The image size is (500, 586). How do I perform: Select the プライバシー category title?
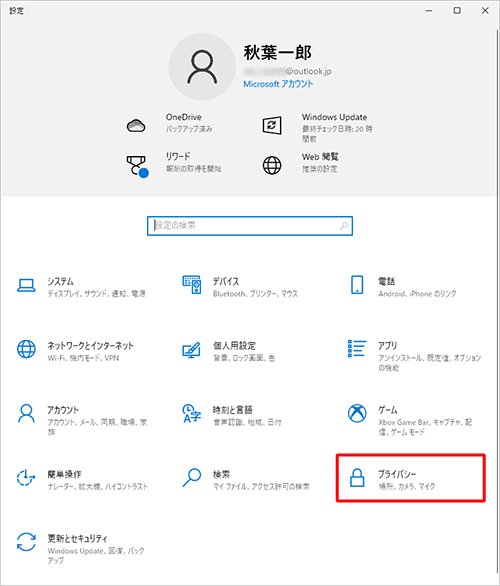[x=397, y=474]
